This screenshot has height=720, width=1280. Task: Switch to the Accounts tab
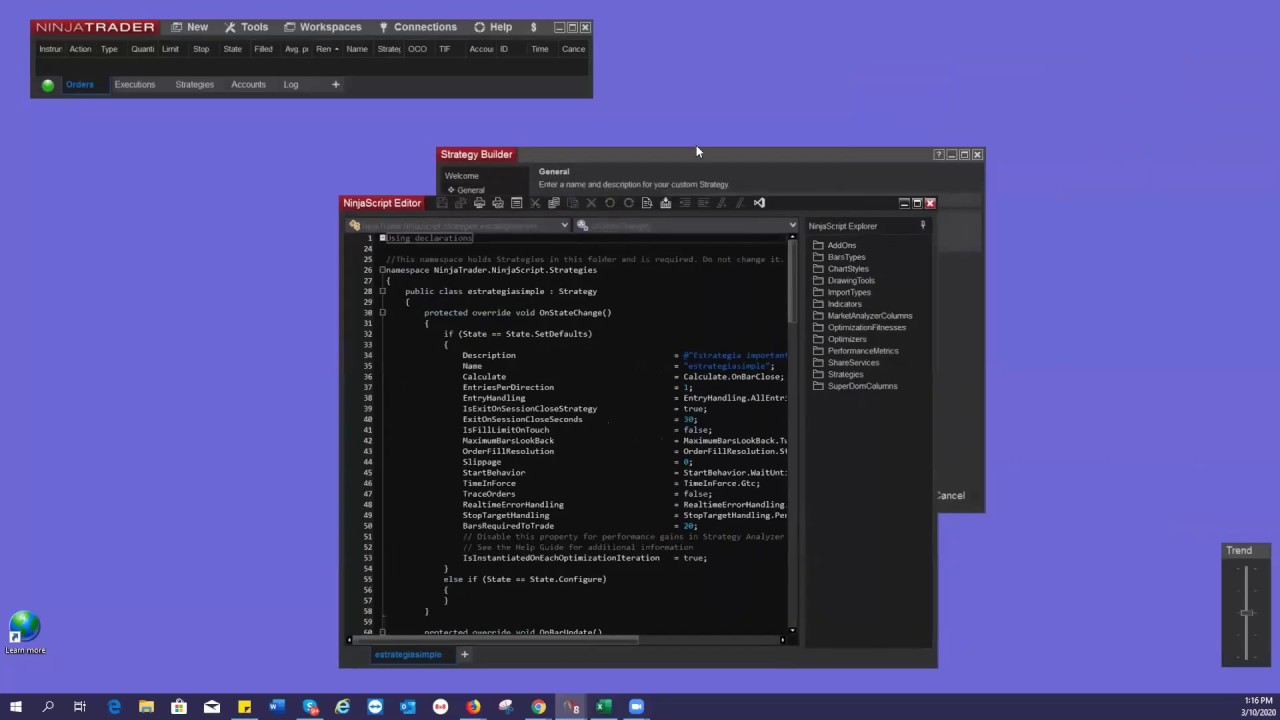pos(248,85)
